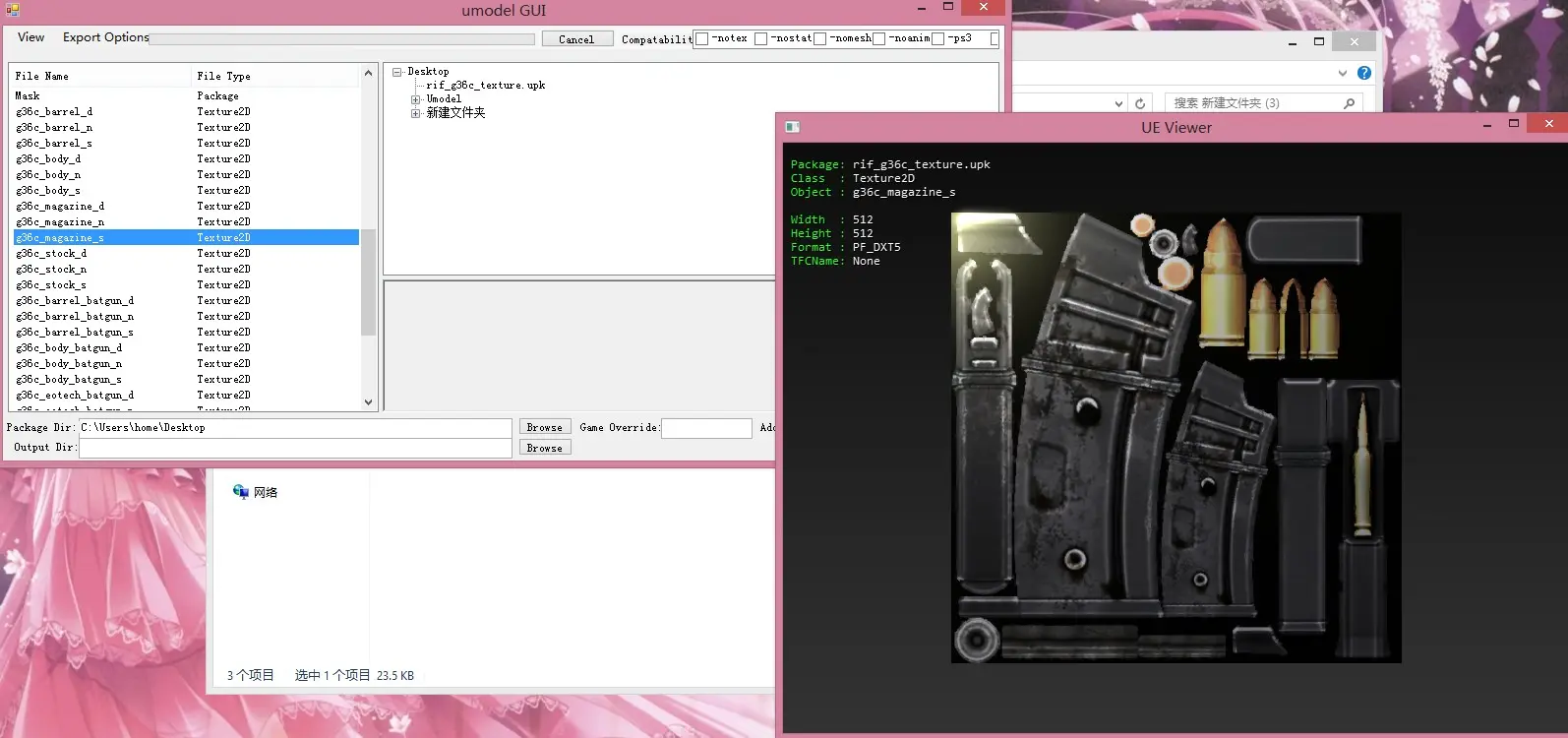Click the magazine texture preview image
This screenshot has width=1568, height=738.
point(1176,437)
